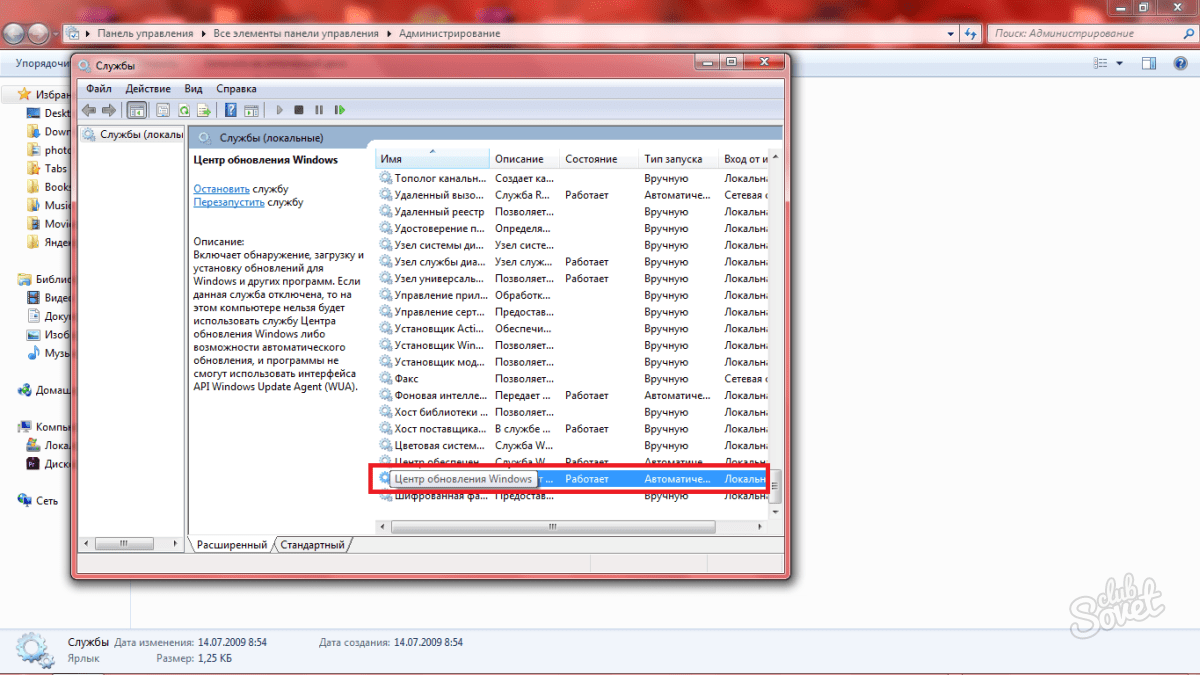Viewport: 1200px width, 675px height.
Task: Open Desktop favorite in Explorer sidebar
Action: (50, 113)
